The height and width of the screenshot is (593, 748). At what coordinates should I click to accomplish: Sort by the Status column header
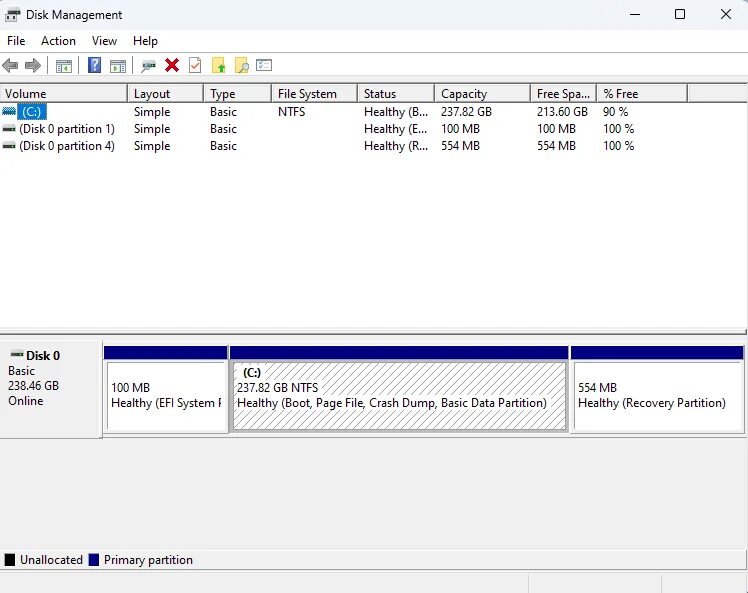pos(396,94)
